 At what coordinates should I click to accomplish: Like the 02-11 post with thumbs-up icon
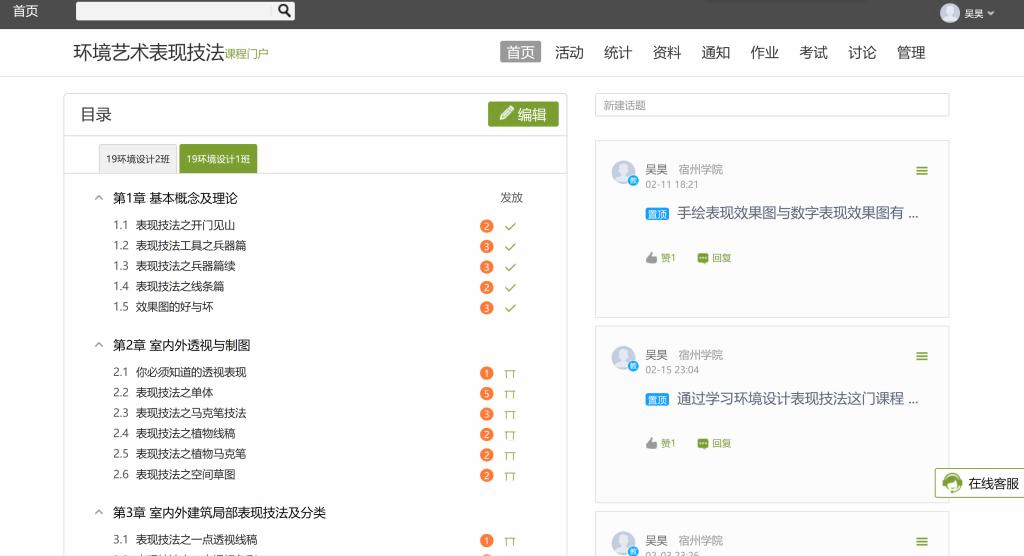coord(652,258)
